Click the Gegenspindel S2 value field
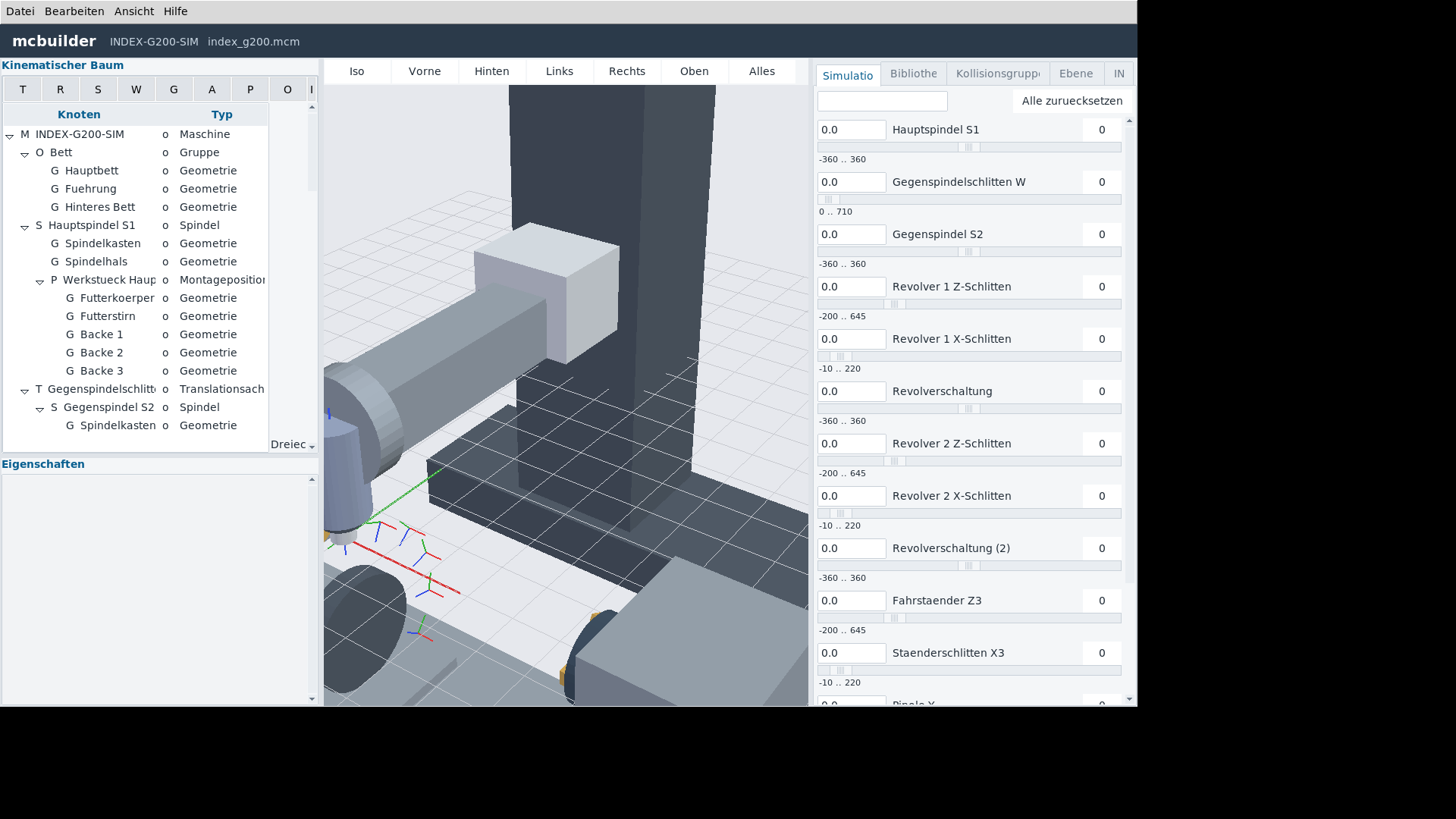Image resolution: width=1456 pixels, height=819 pixels. [x=852, y=234]
